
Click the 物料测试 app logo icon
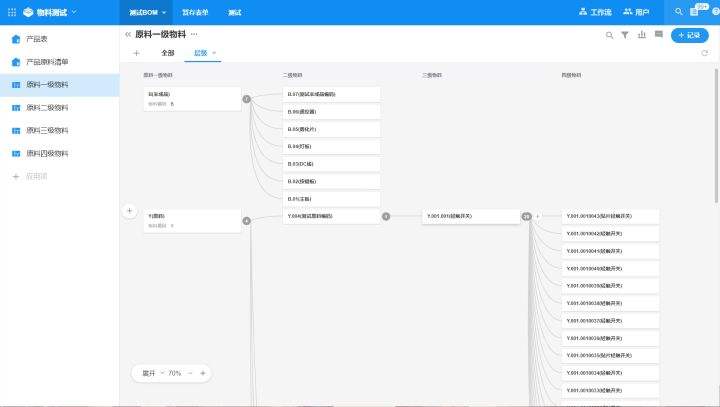(x=28, y=12)
